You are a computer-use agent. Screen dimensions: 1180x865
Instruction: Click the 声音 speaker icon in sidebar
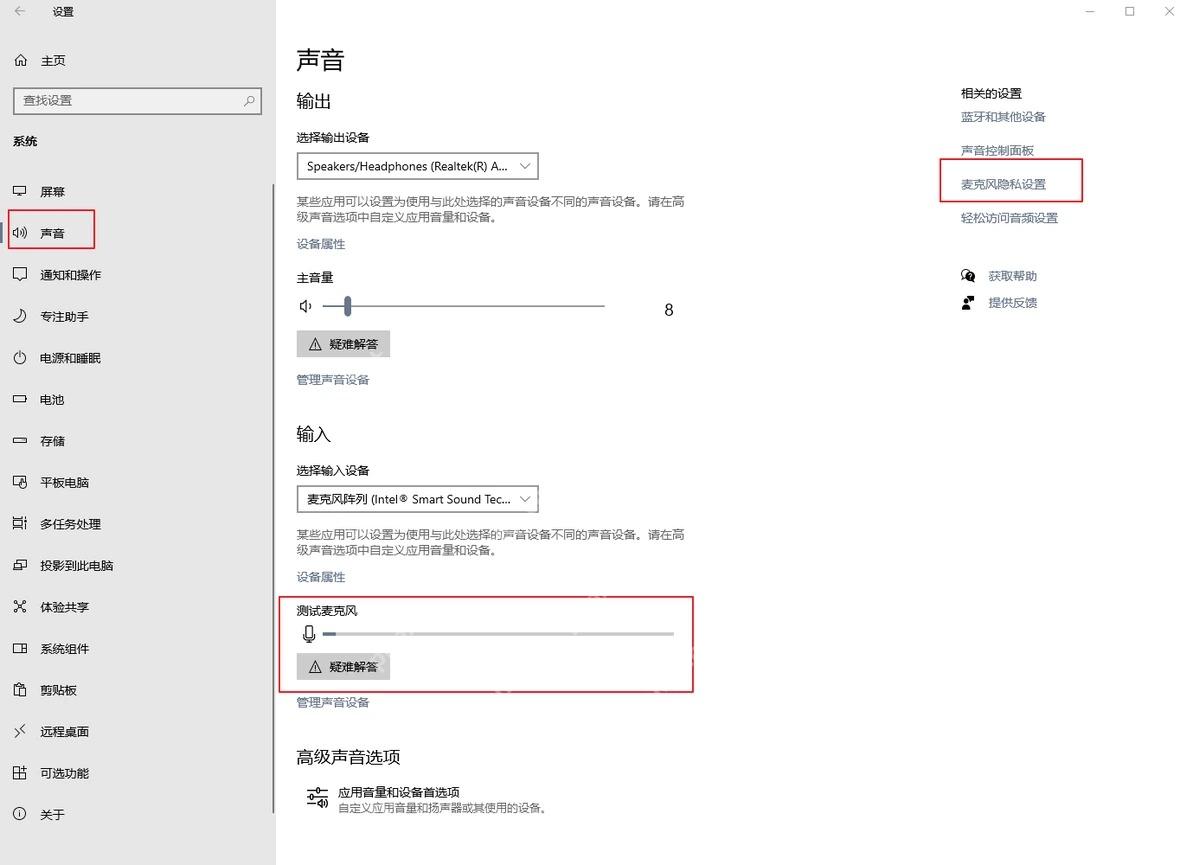(20, 233)
